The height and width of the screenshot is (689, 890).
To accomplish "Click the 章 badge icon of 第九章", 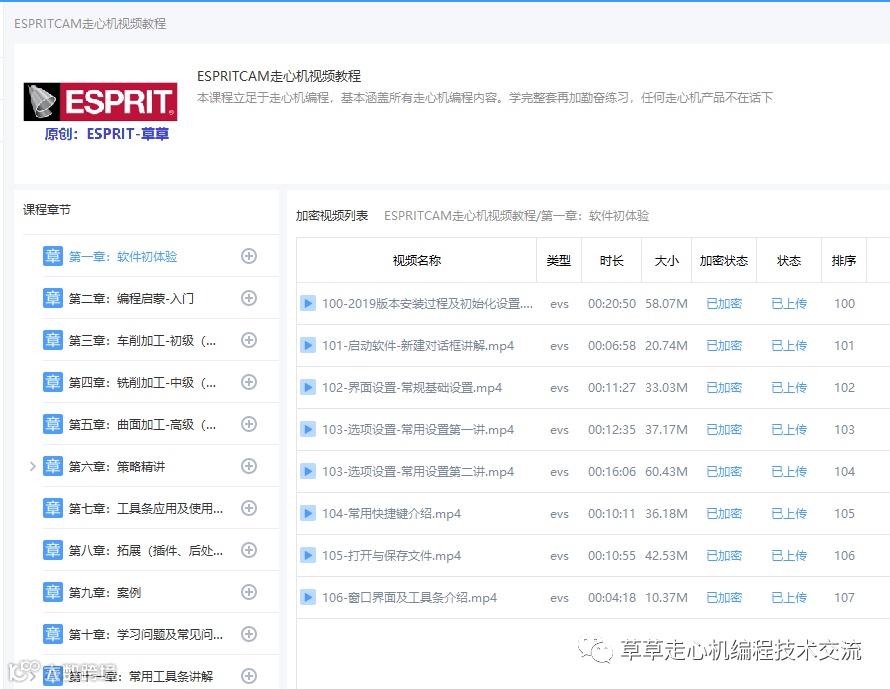I will point(53,592).
